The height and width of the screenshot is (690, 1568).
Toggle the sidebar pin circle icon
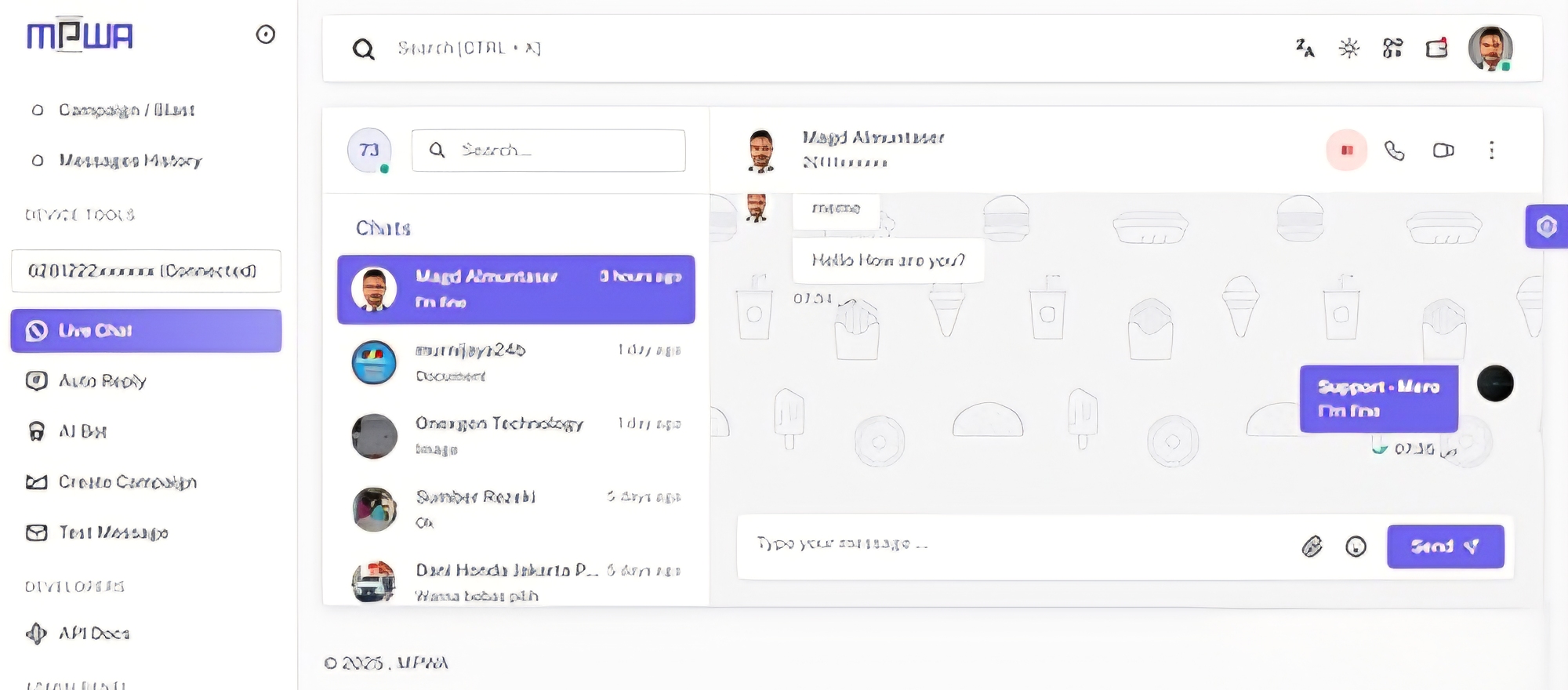tap(266, 34)
